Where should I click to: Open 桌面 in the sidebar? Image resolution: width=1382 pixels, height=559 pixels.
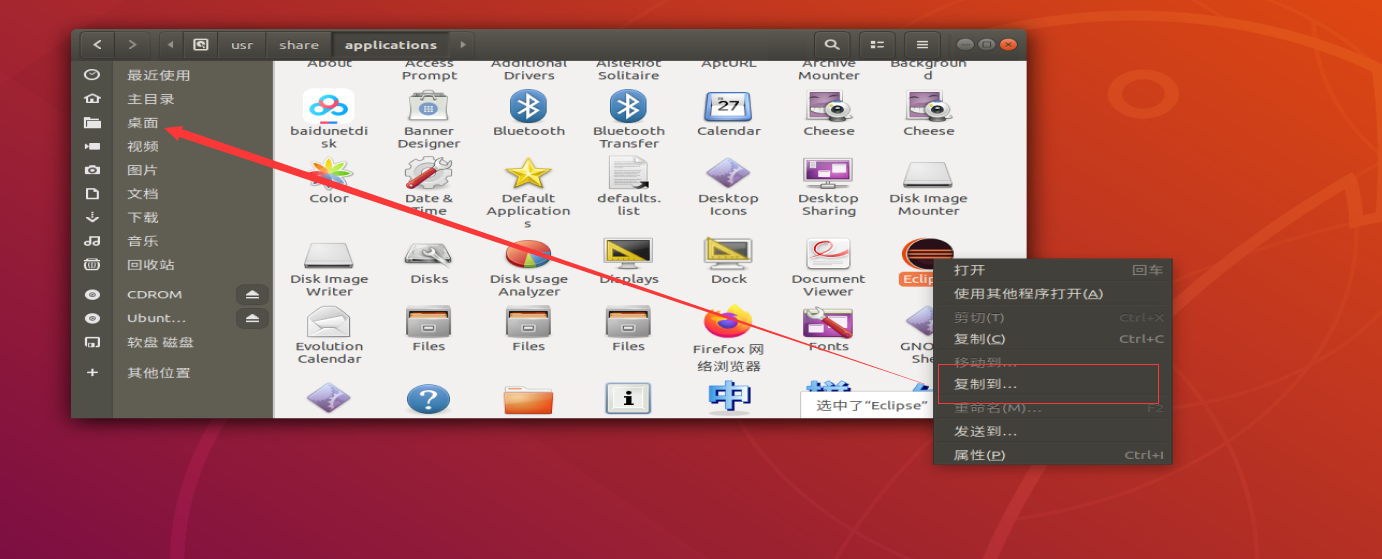[143, 123]
